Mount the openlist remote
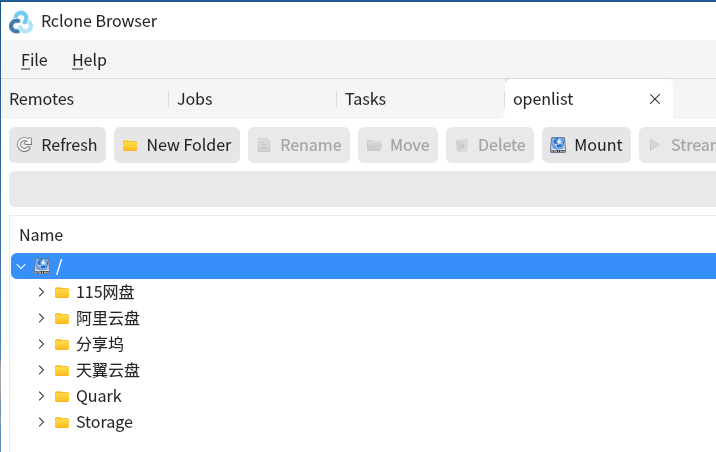The image size is (716, 452). 586,145
